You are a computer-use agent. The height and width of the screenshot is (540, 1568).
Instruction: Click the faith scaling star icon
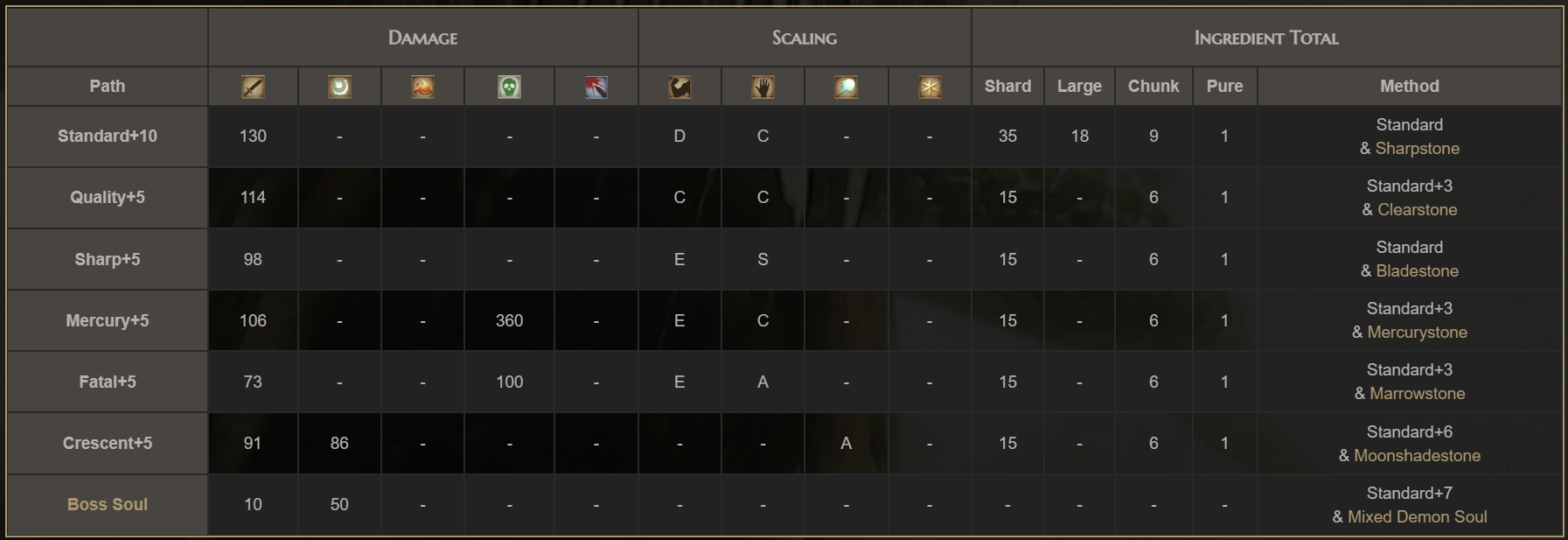click(930, 87)
